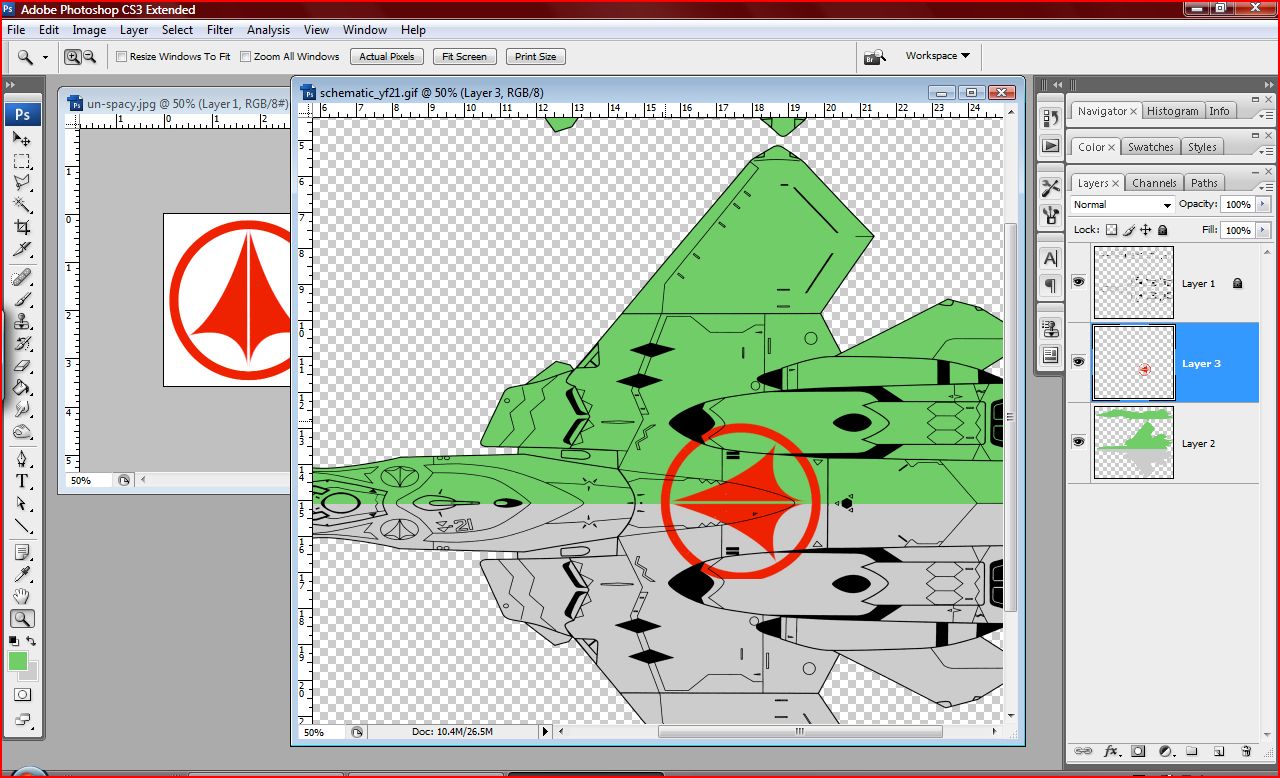Enable Resize Windows To Fit

[x=122, y=57]
